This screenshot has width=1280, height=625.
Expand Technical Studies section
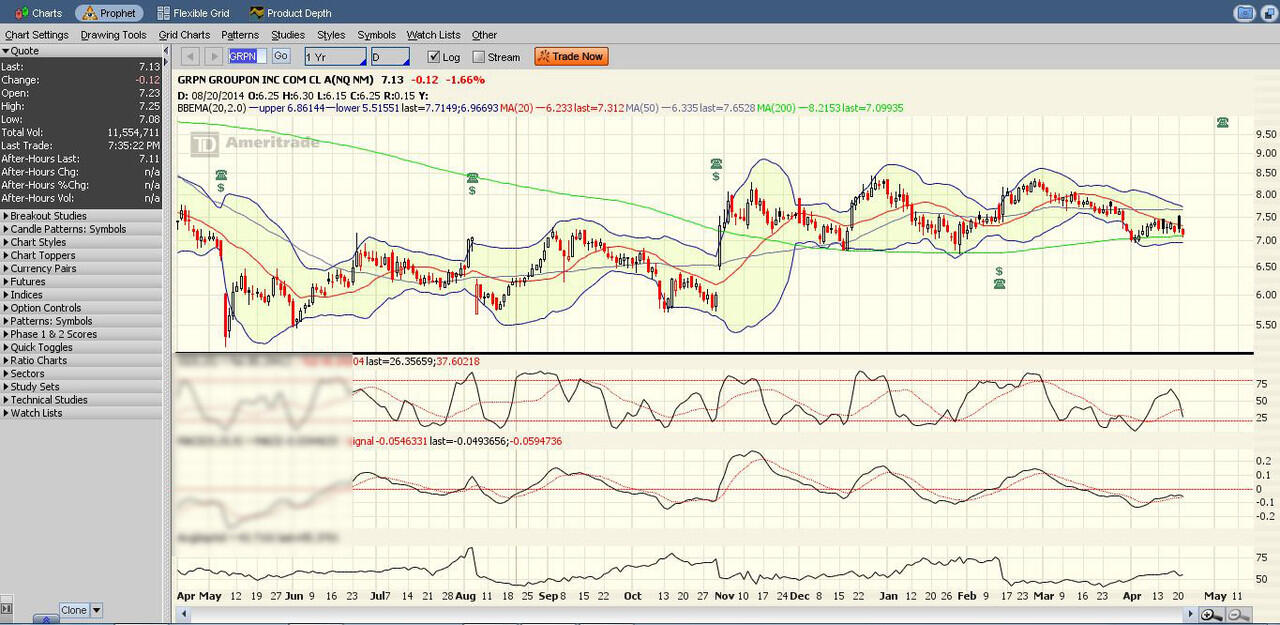pos(81,400)
